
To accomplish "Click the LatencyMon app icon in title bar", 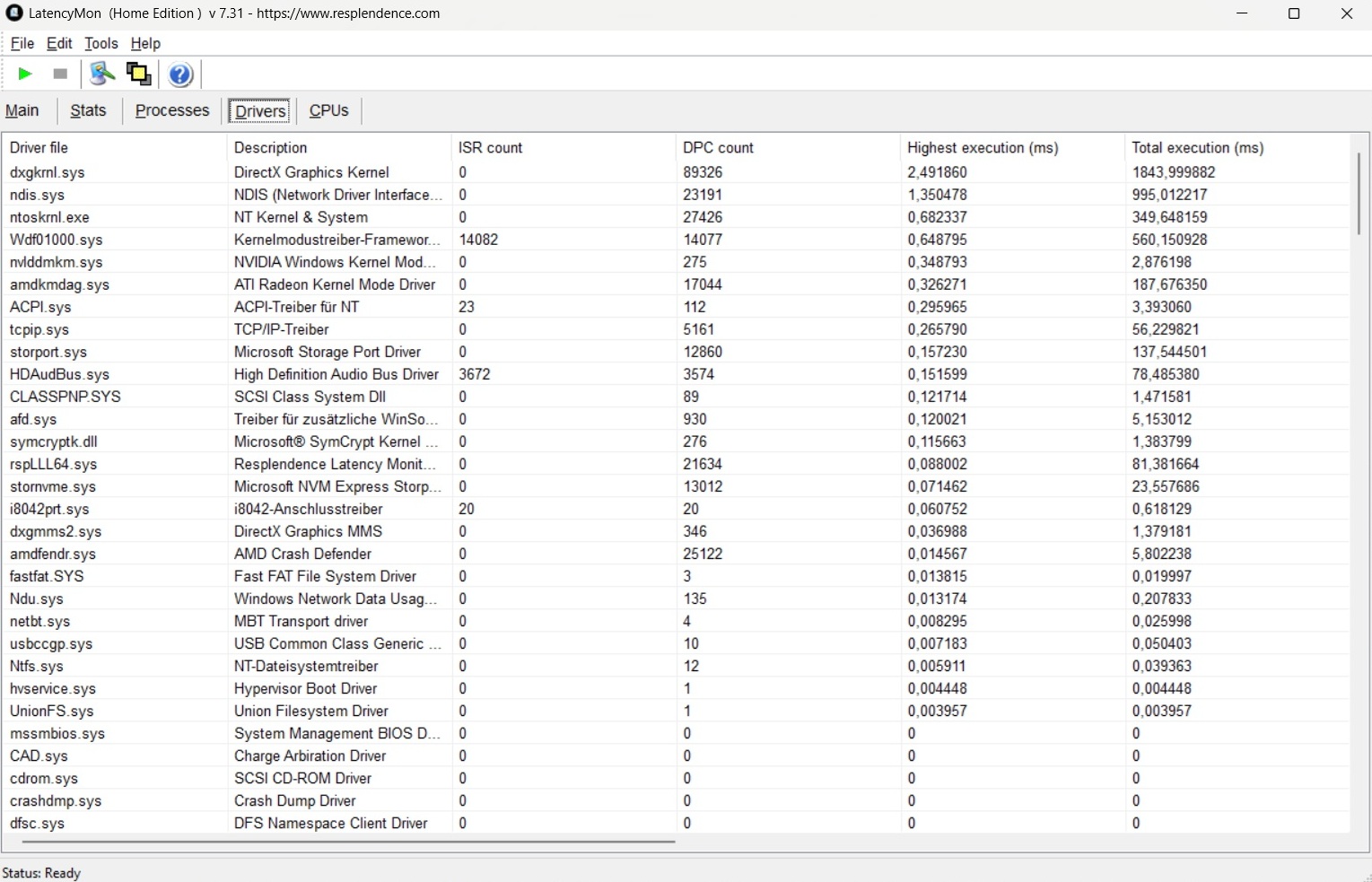I will tap(13, 13).
